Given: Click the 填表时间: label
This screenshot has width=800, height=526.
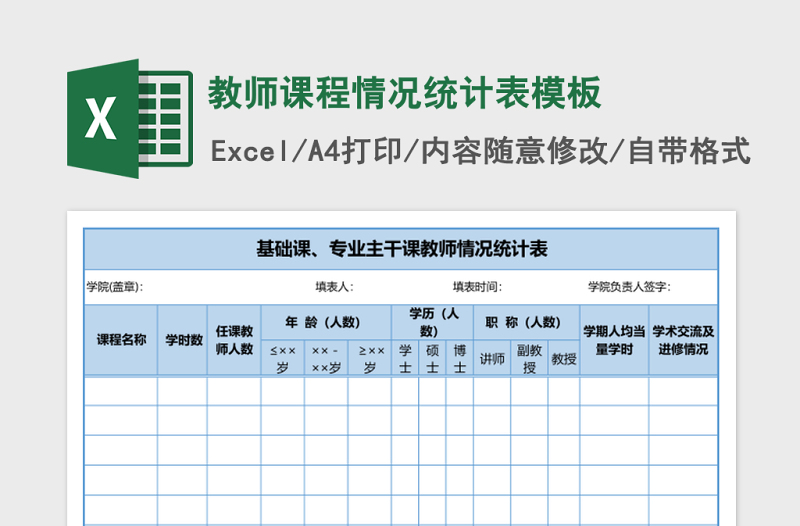Looking at the screenshot, I should pyautogui.click(x=477, y=287).
